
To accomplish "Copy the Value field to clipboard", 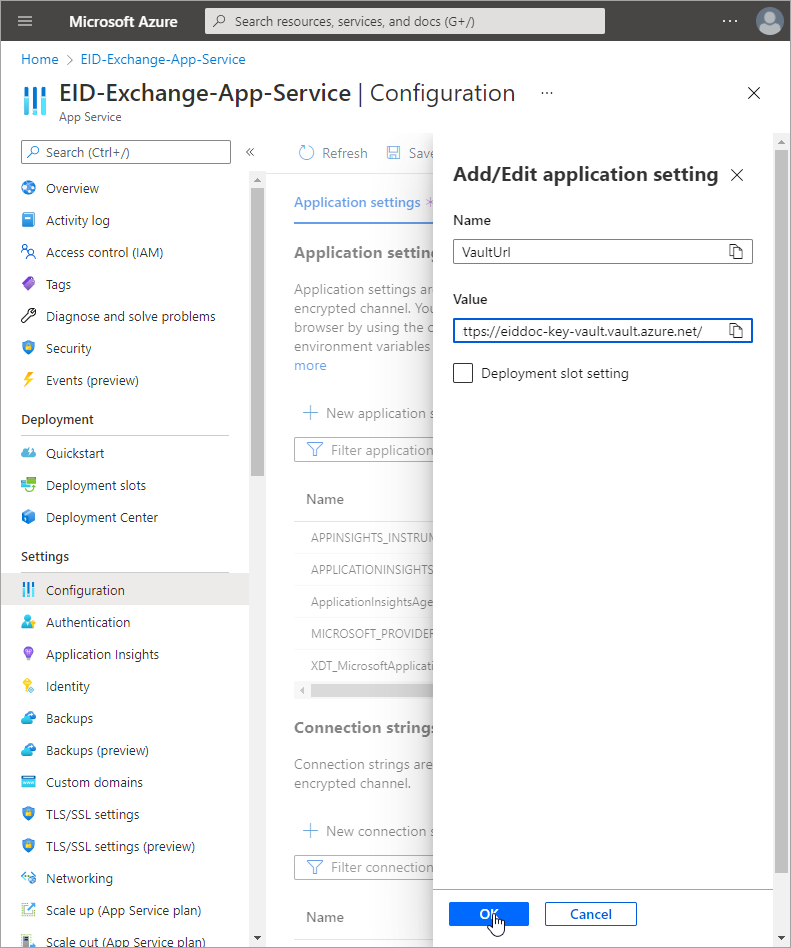I will pyautogui.click(x=736, y=331).
